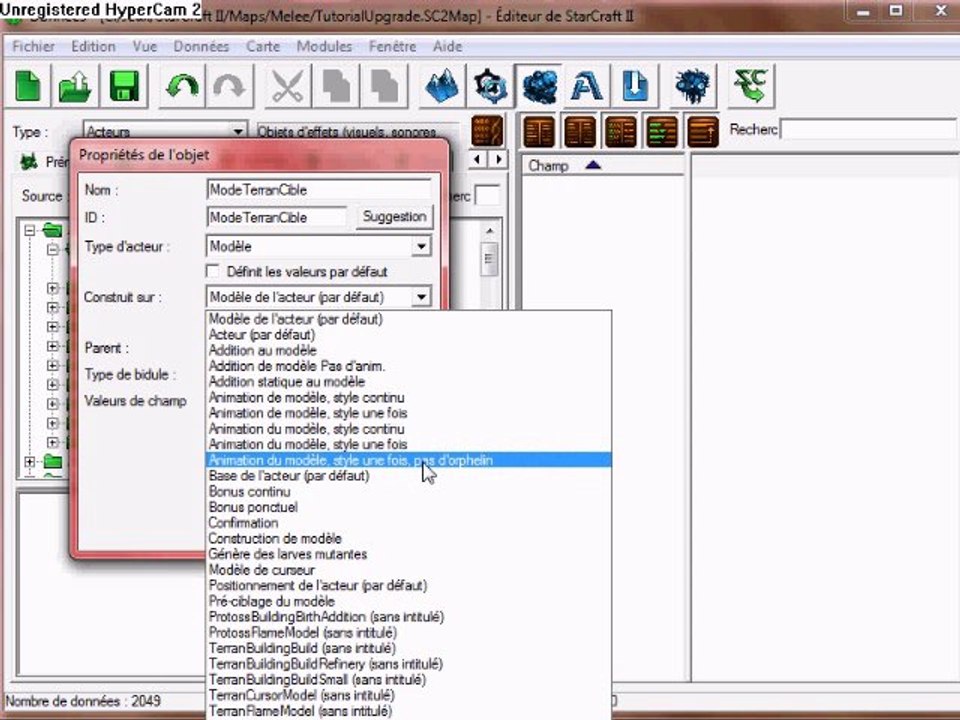Open the Edition menu
Image resolution: width=960 pixels, height=720 pixels.
[93, 47]
